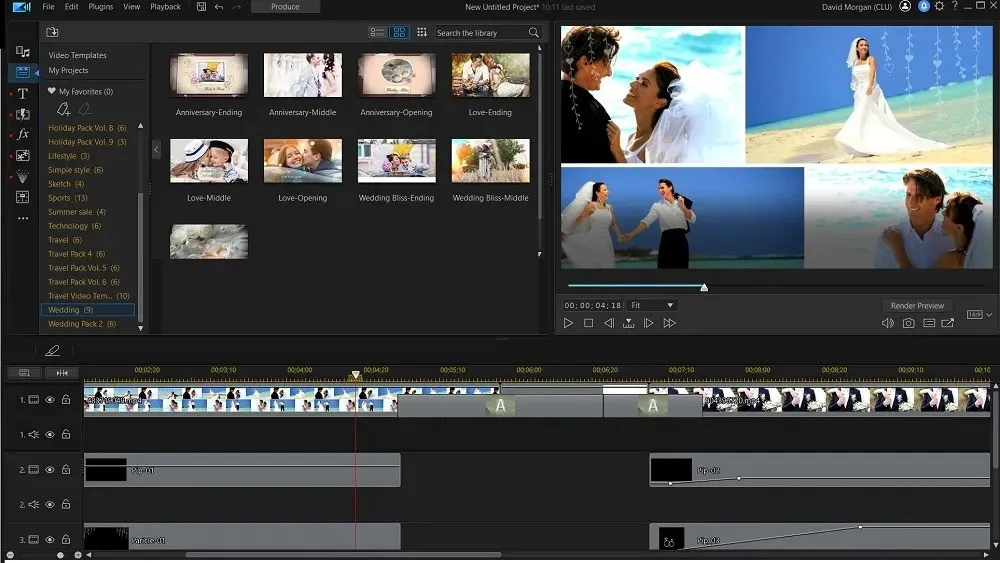Select the Wedding Bliss-Ending template thumbnail
This screenshot has height=563, width=1000.
(396, 160)
